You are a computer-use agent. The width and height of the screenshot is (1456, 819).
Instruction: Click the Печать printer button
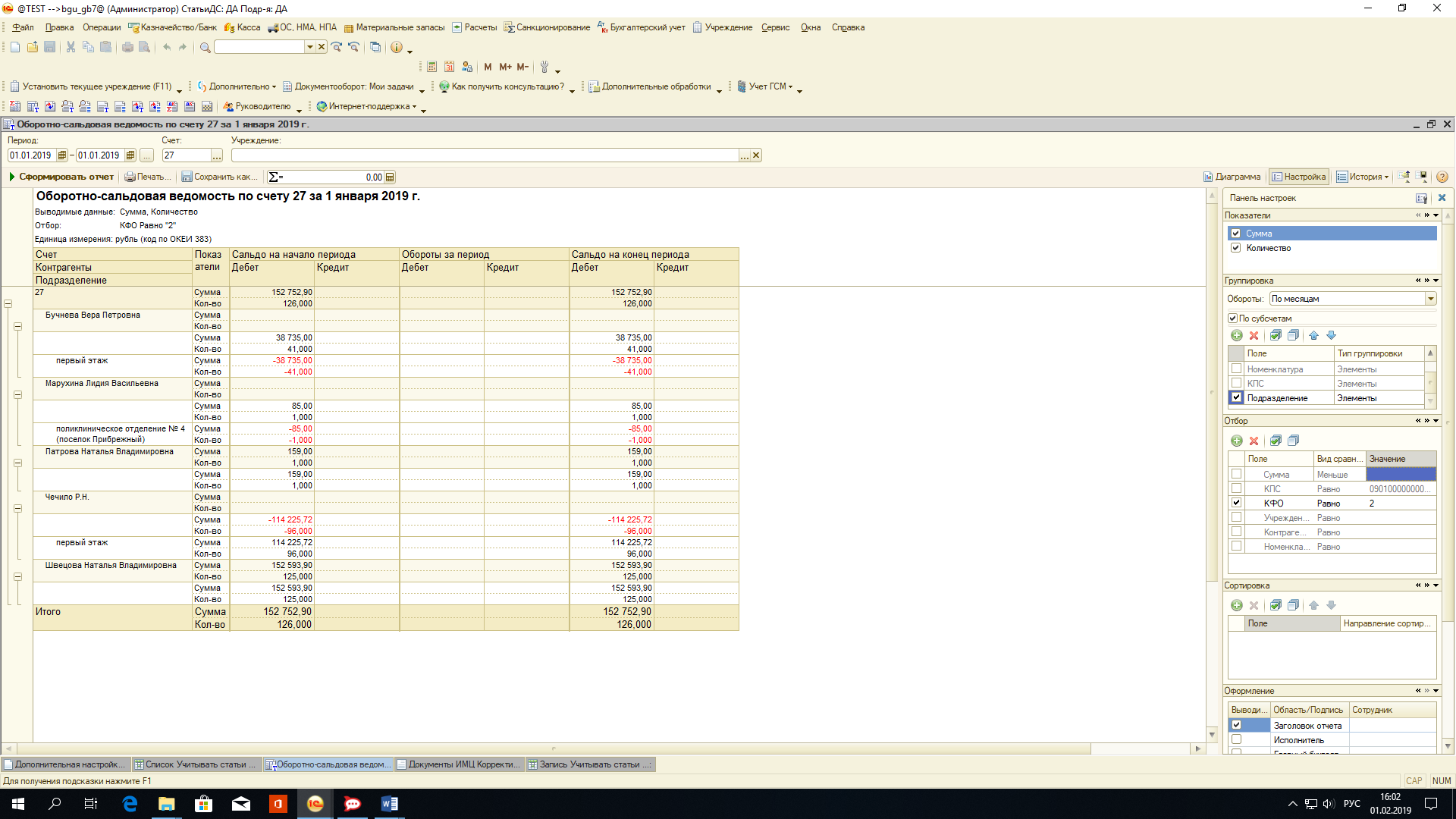[148, 177]
